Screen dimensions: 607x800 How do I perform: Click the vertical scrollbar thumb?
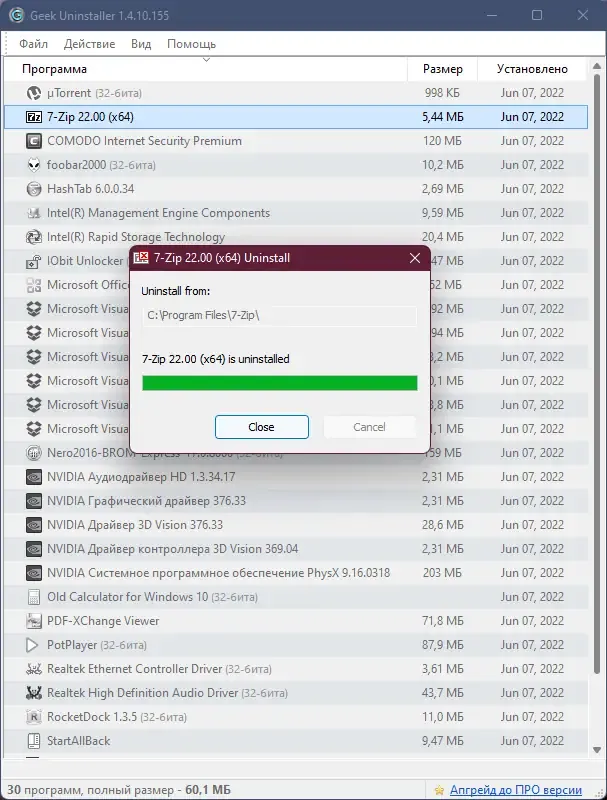tap(597, 374)
